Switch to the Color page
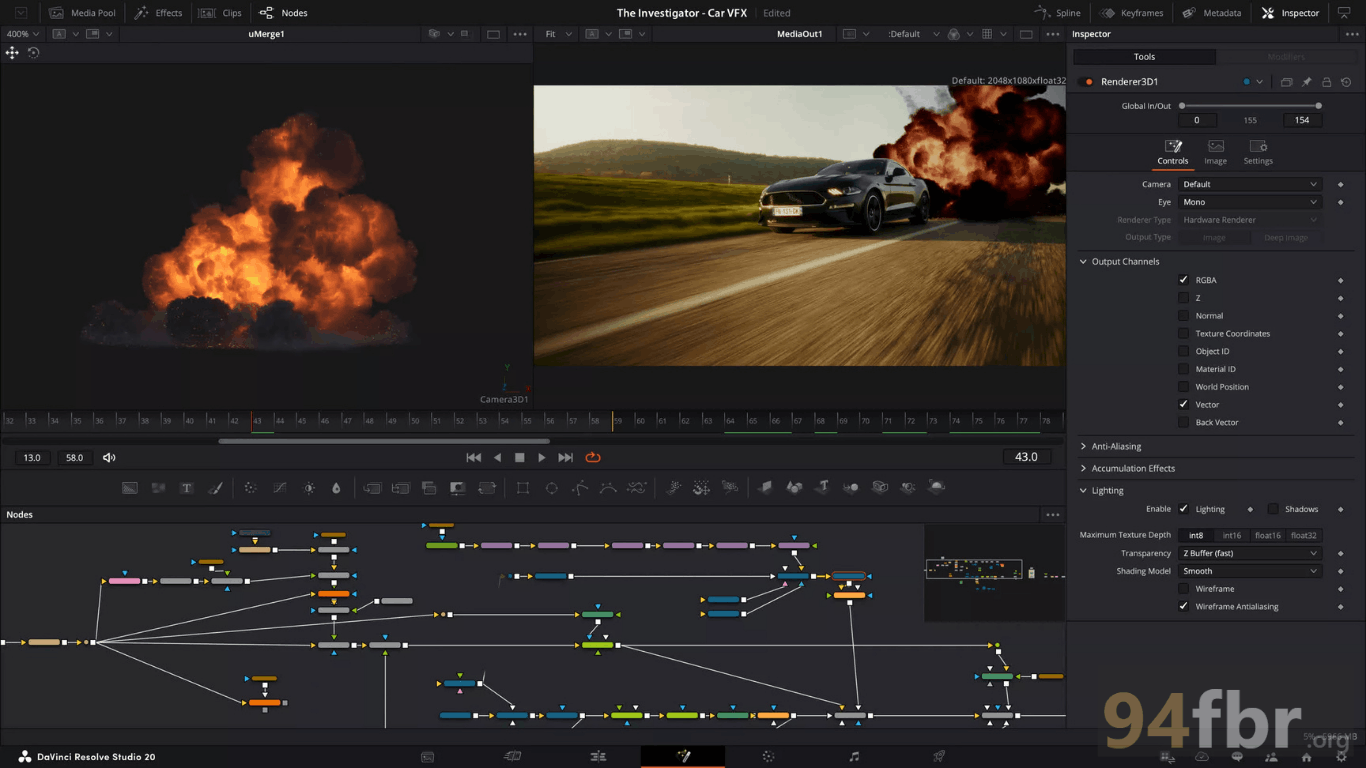Viewport: 1366px width, 768px height. coord(768,757)
